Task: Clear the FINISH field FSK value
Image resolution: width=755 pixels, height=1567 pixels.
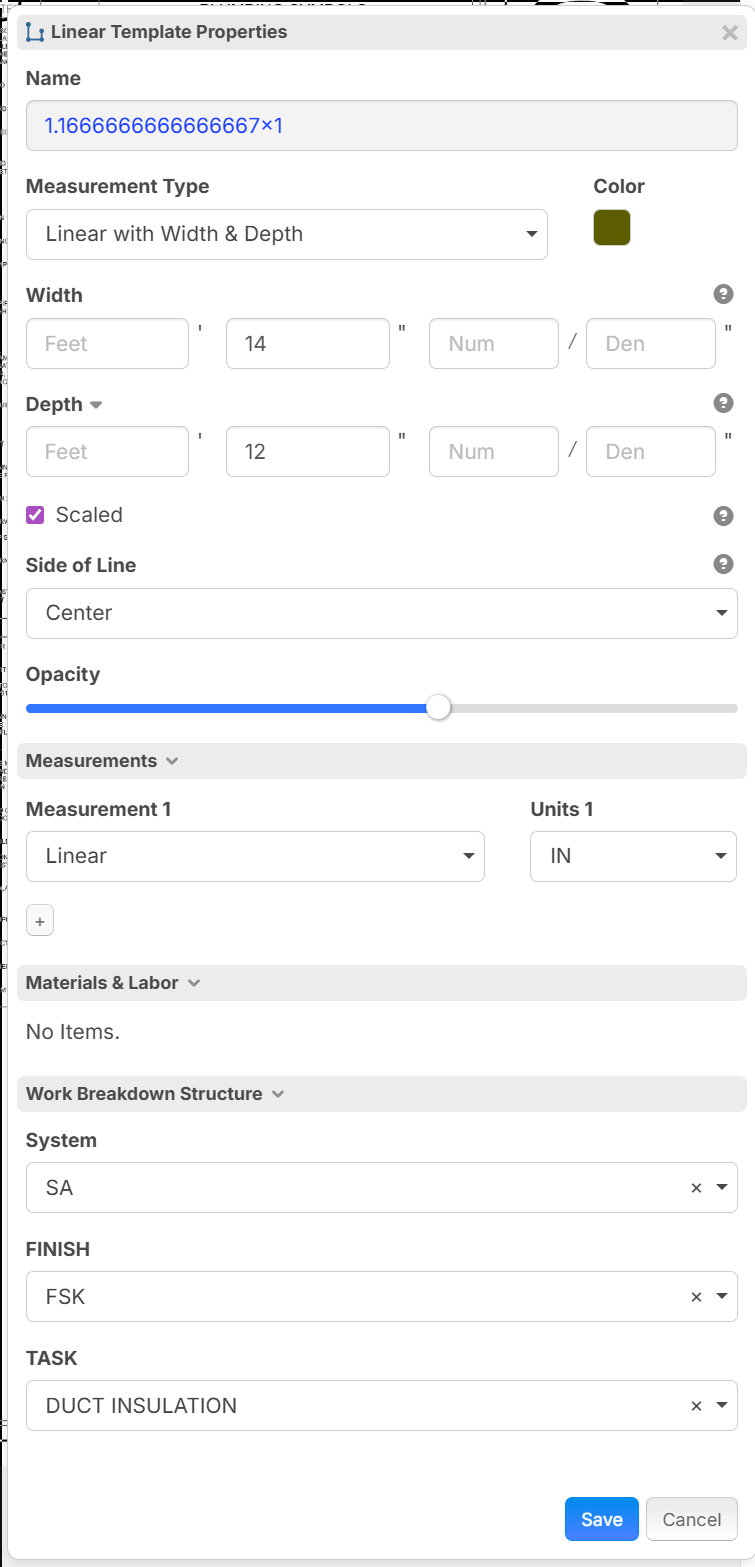Action: [x=696, y=1297]
